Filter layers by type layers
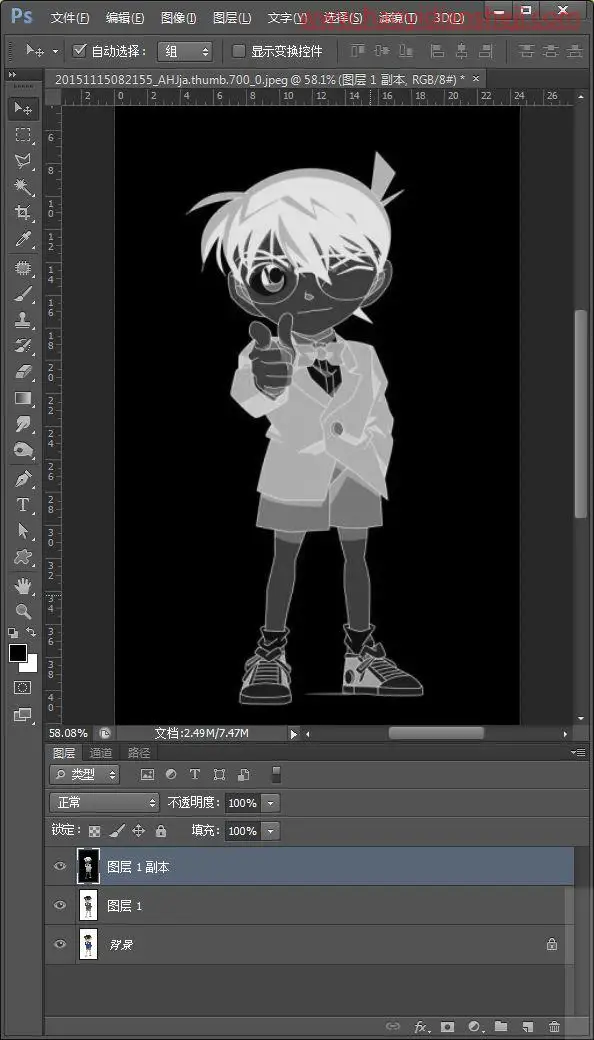 pos(195,774)
